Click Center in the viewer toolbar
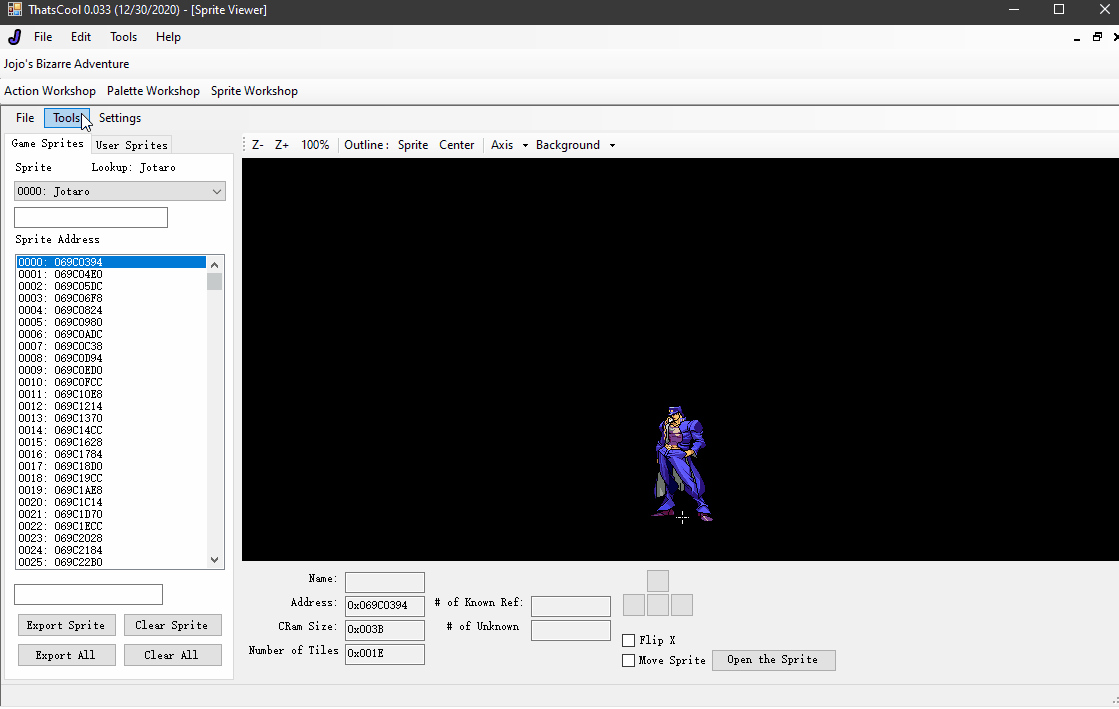Screen dimensions: 1119x709 [x=457, y=145]
